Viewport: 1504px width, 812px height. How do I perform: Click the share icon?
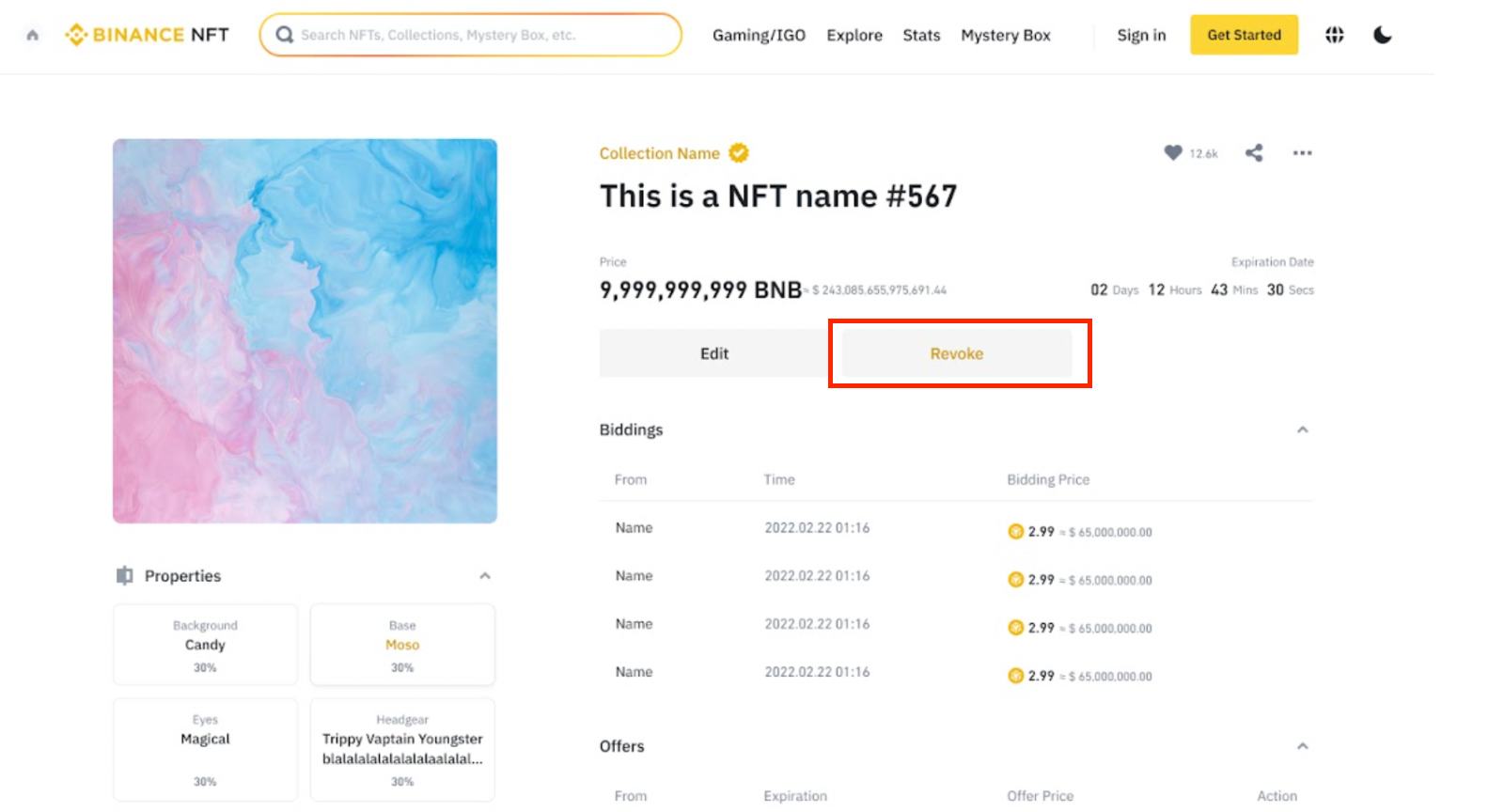1254,152
